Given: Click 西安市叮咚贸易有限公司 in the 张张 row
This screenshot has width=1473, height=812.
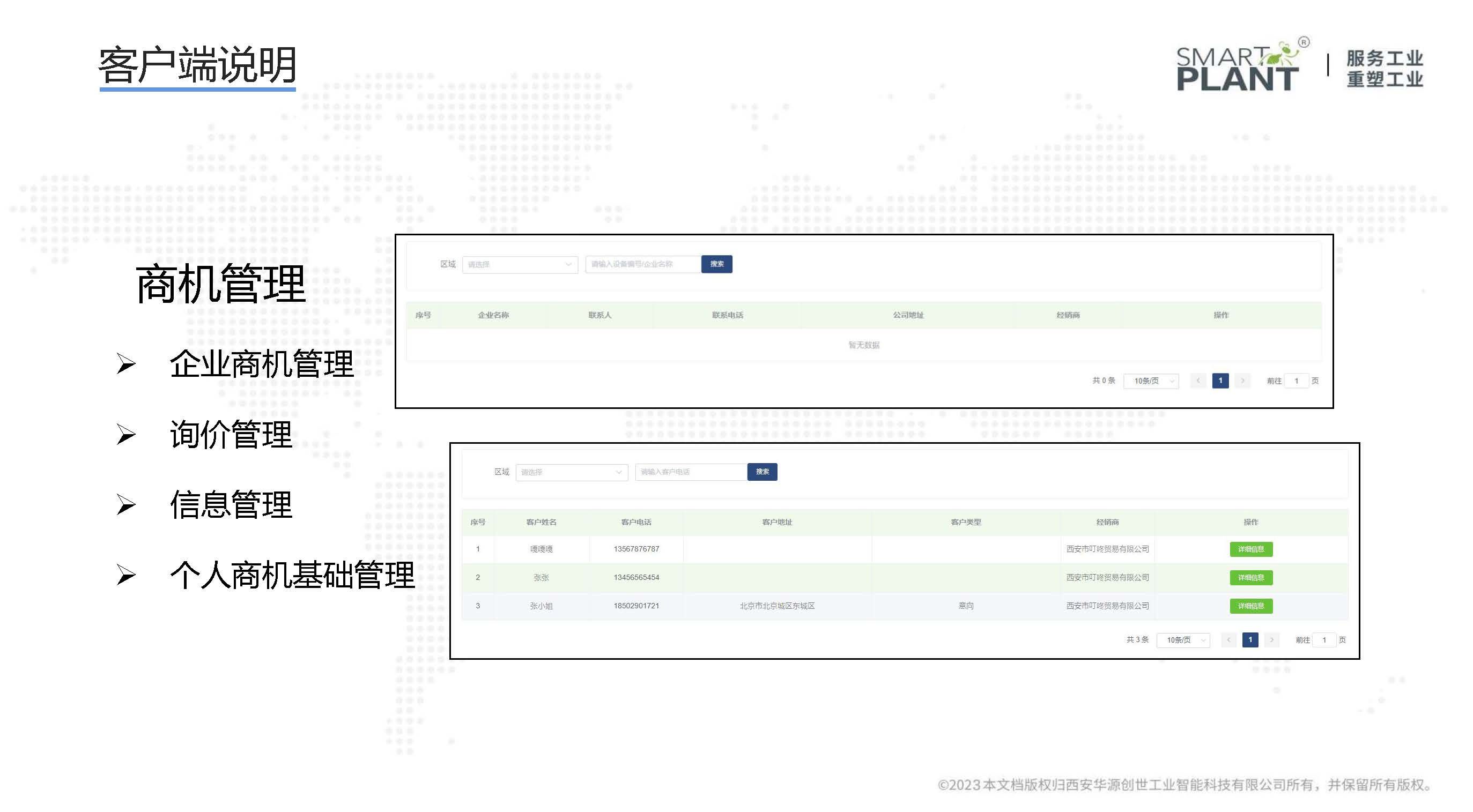Looking at the screenshot, I should pyautogui.click(x=1107, y=578).
